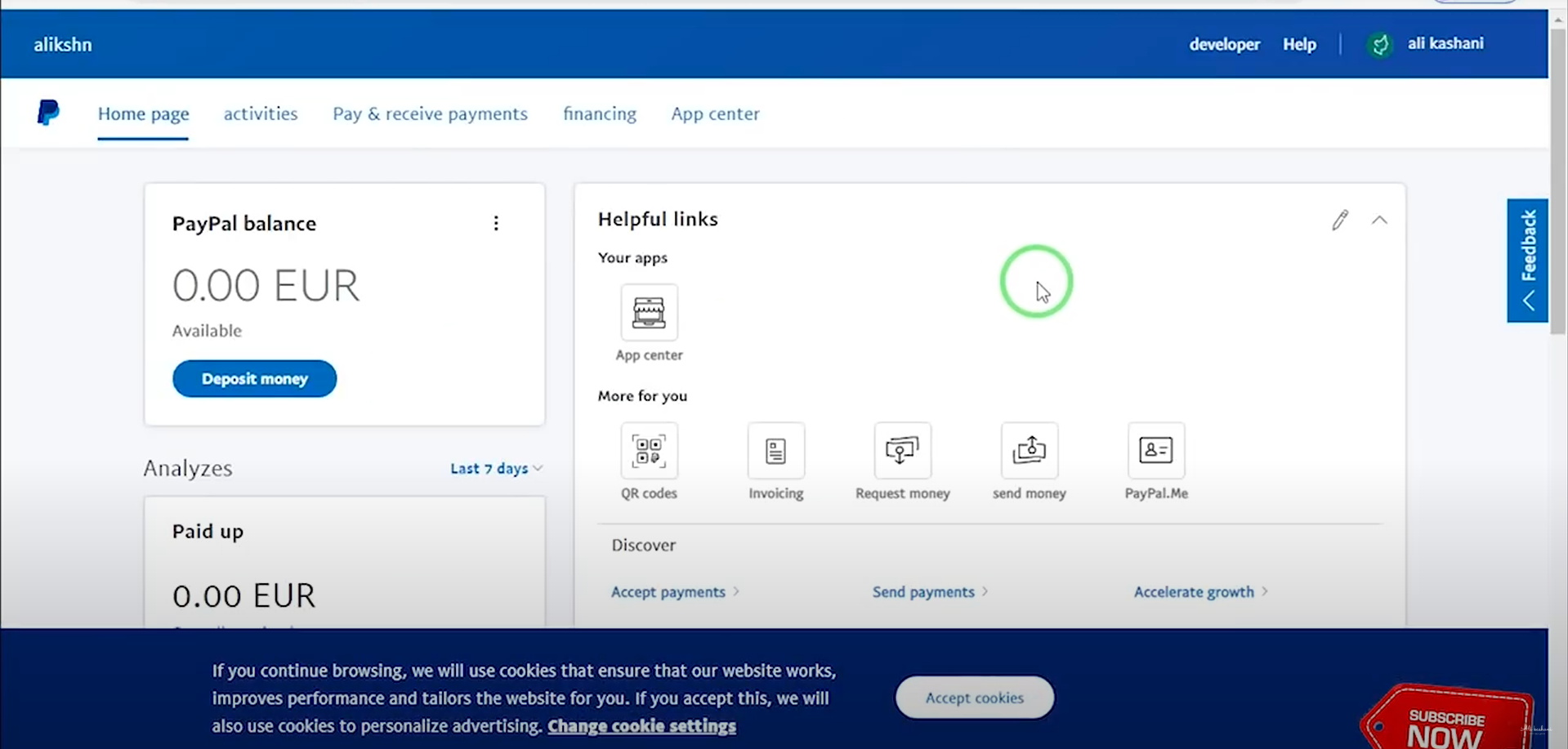Click the Accept cookies button
This screenshot has height=749, width=1568.
pyautogui.click(x=974, y=698)
